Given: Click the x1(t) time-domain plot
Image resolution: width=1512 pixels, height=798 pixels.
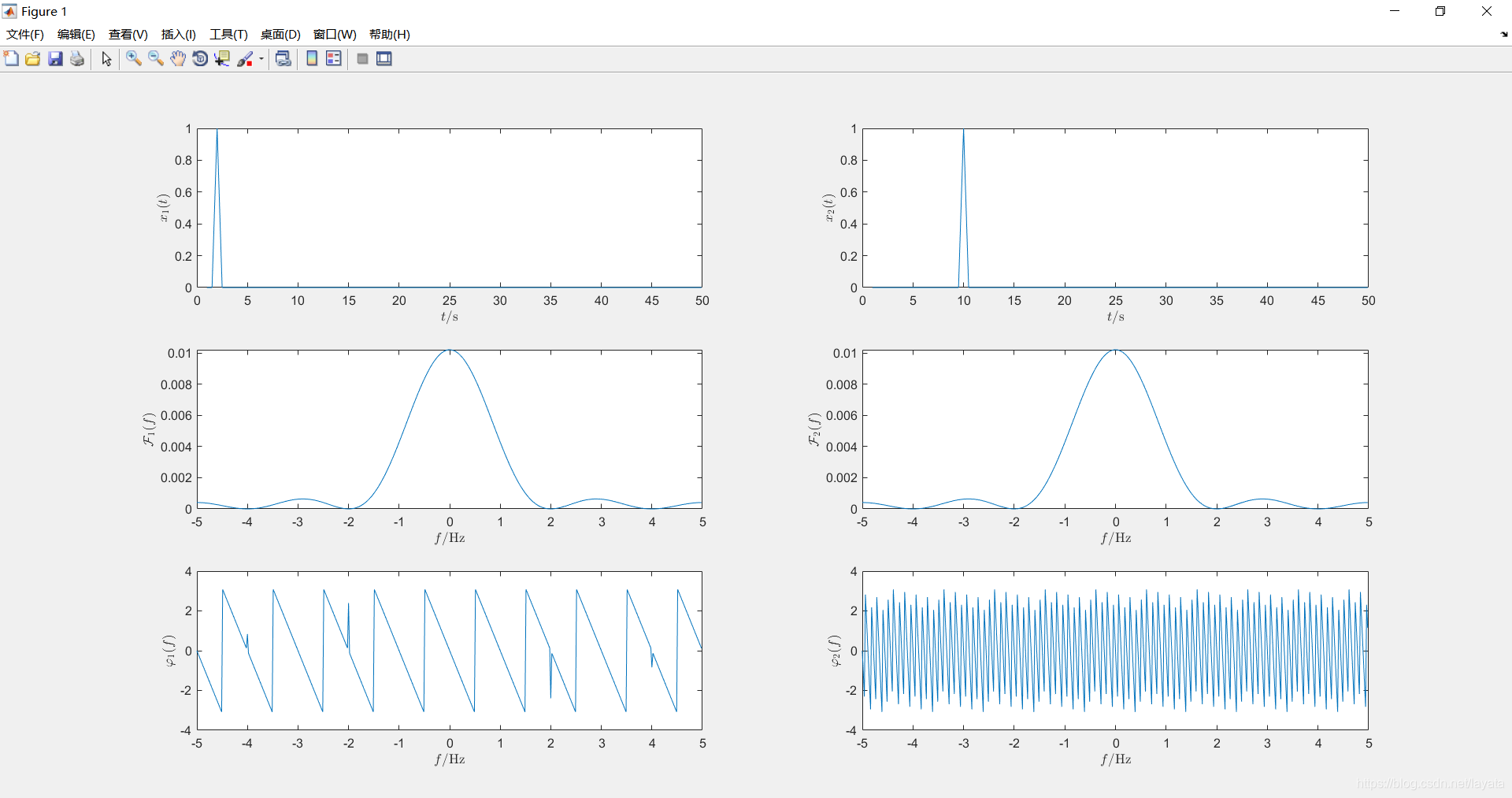Looking at the screenshot, I should coord(450,208).
